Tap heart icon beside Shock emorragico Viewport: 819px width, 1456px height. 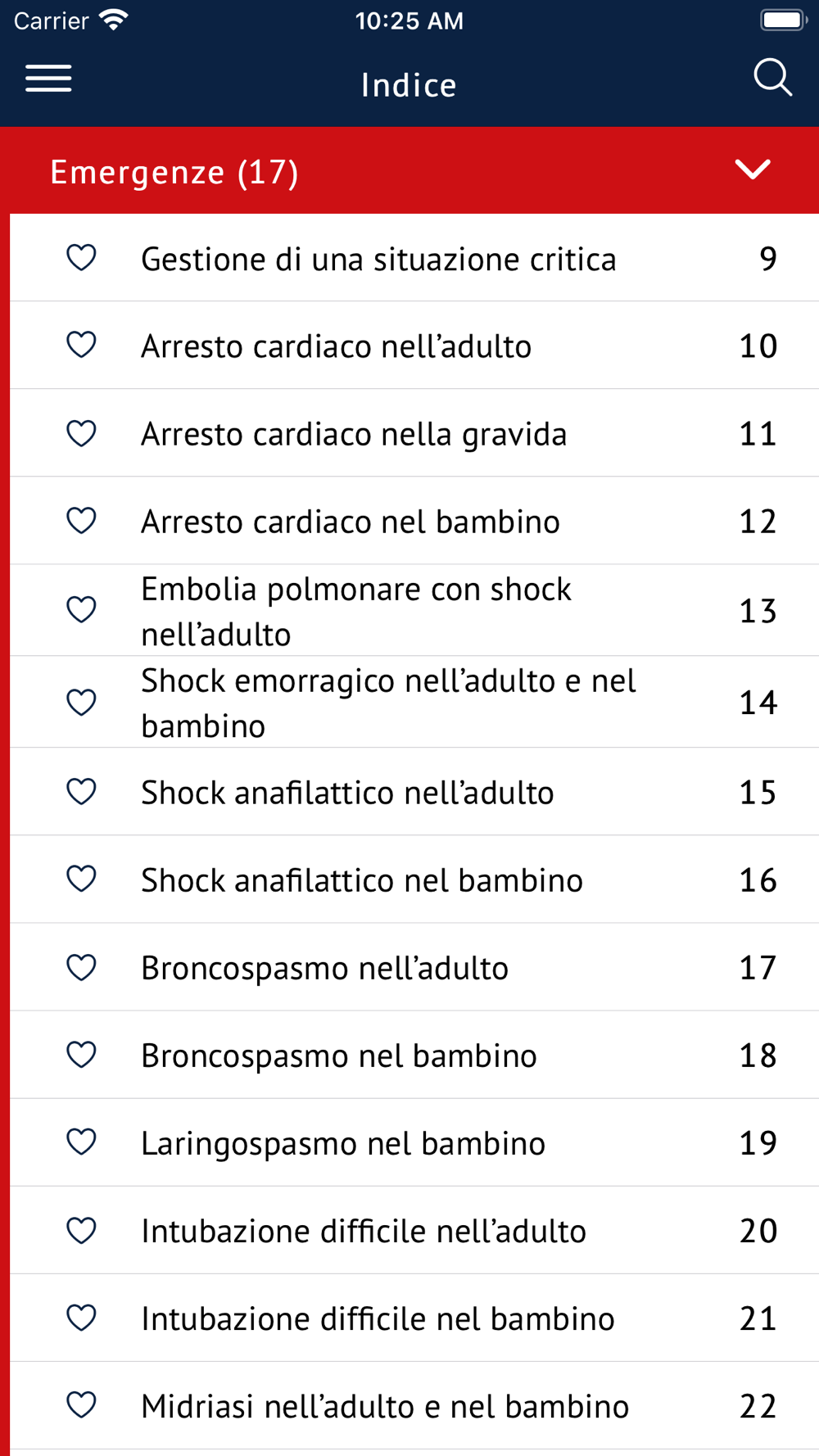click(x=81, y=702)
